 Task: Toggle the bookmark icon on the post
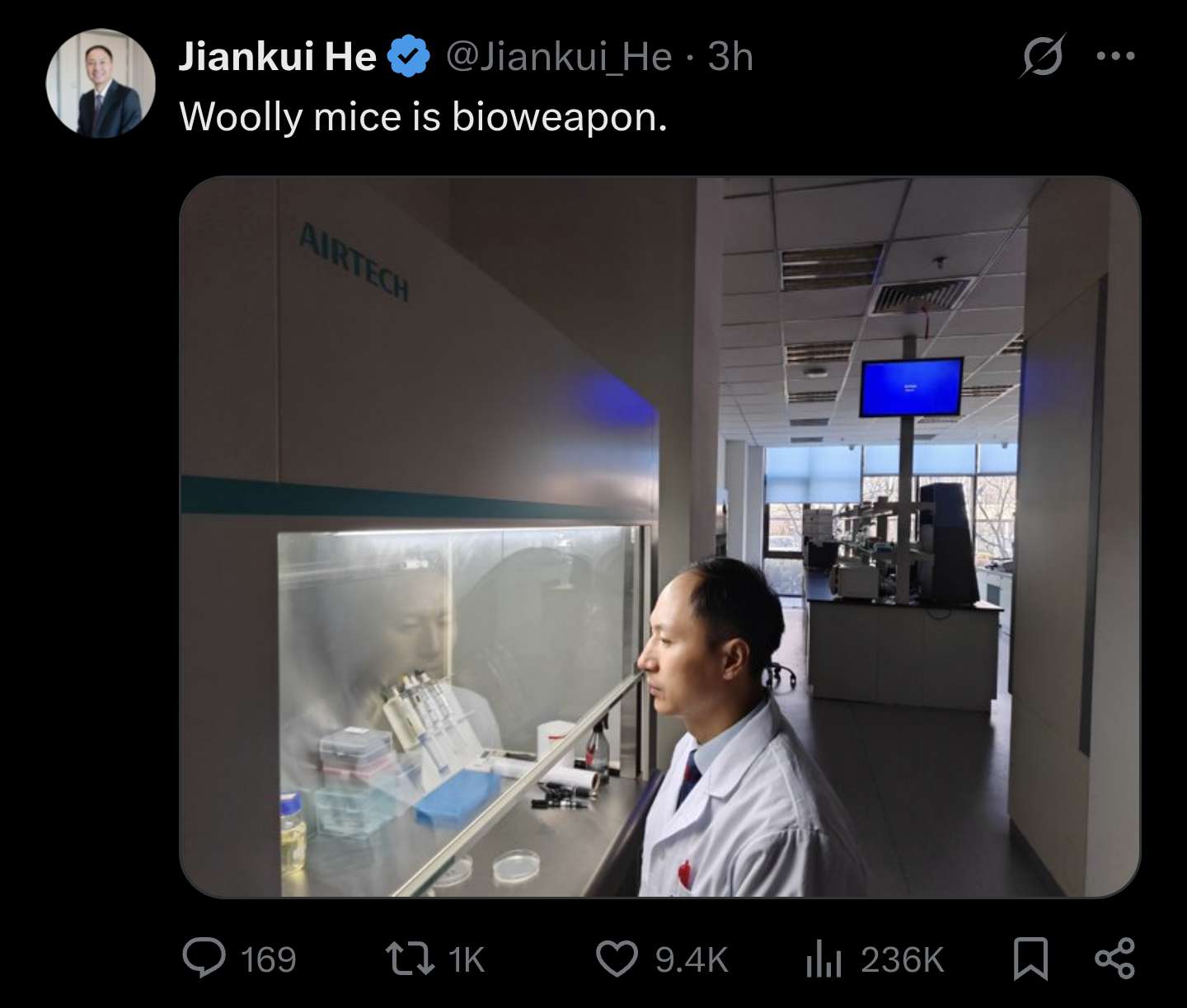[1030, 959]
